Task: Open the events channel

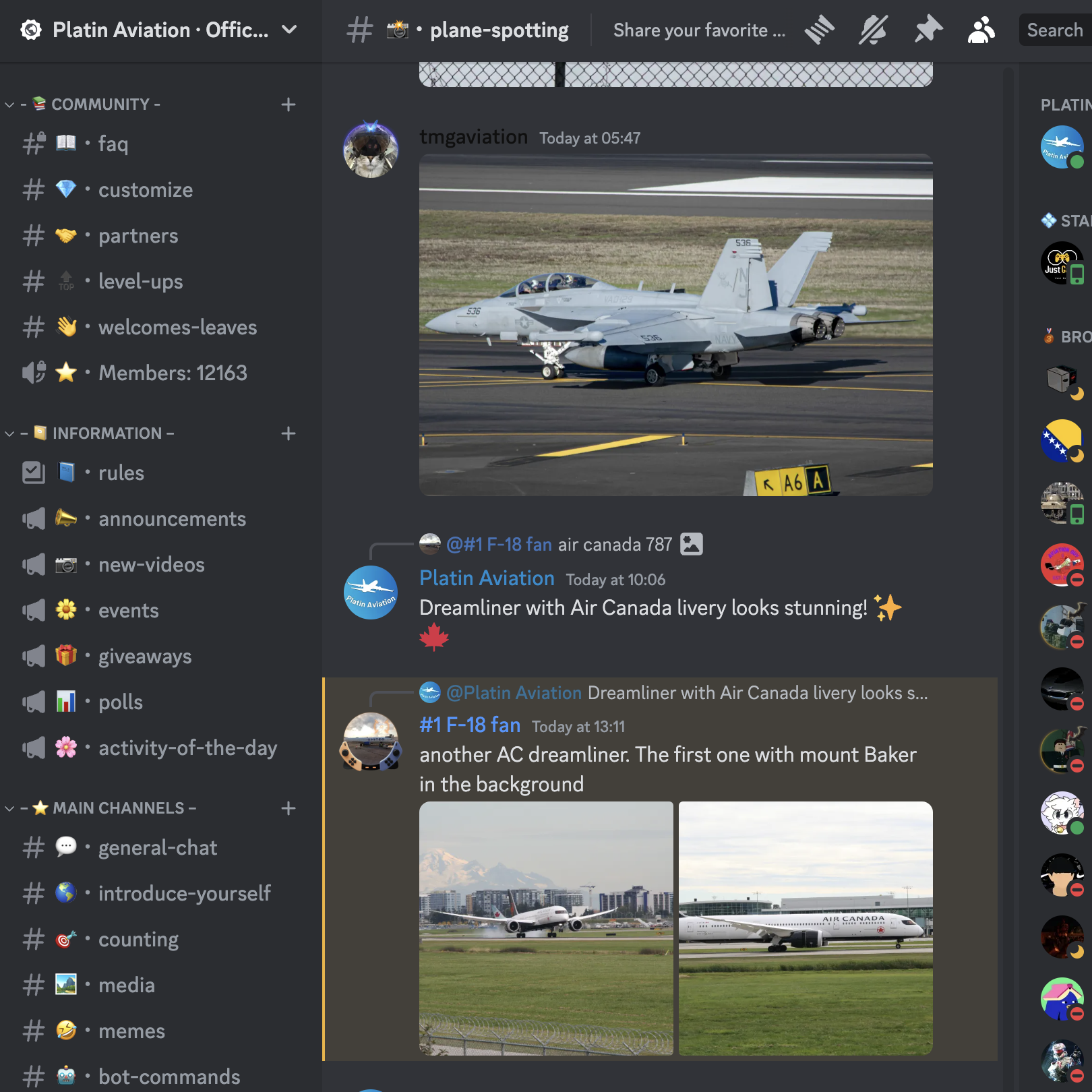Action: pyautogui.click(x=161, y=611)
